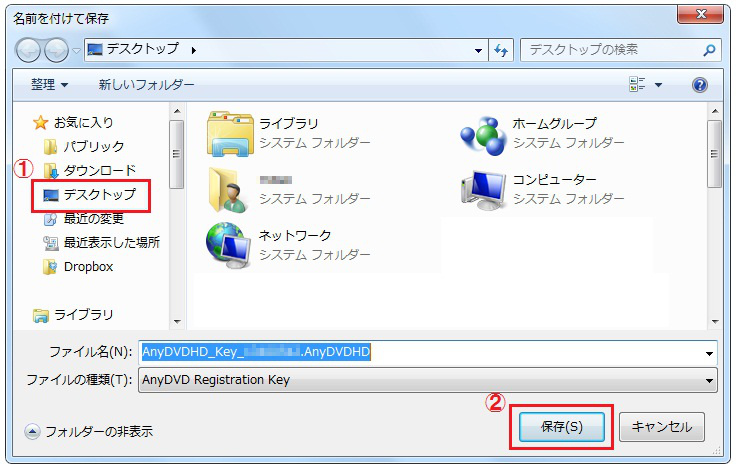Open the ファイルの種類 combo box
The height and width of the screenshot is (469, 737).
point(428,380)
